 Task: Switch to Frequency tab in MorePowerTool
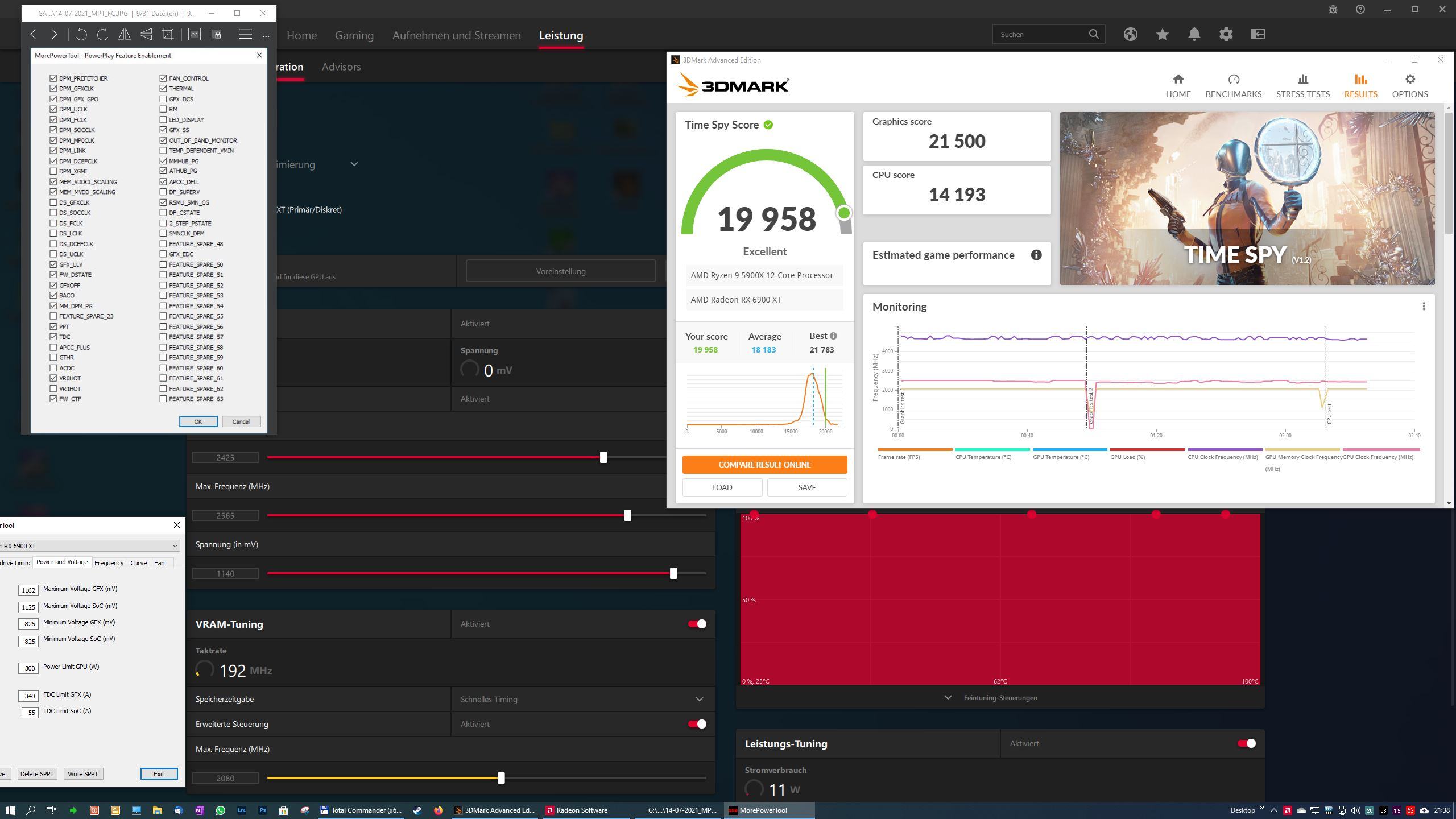pos(109,562)
